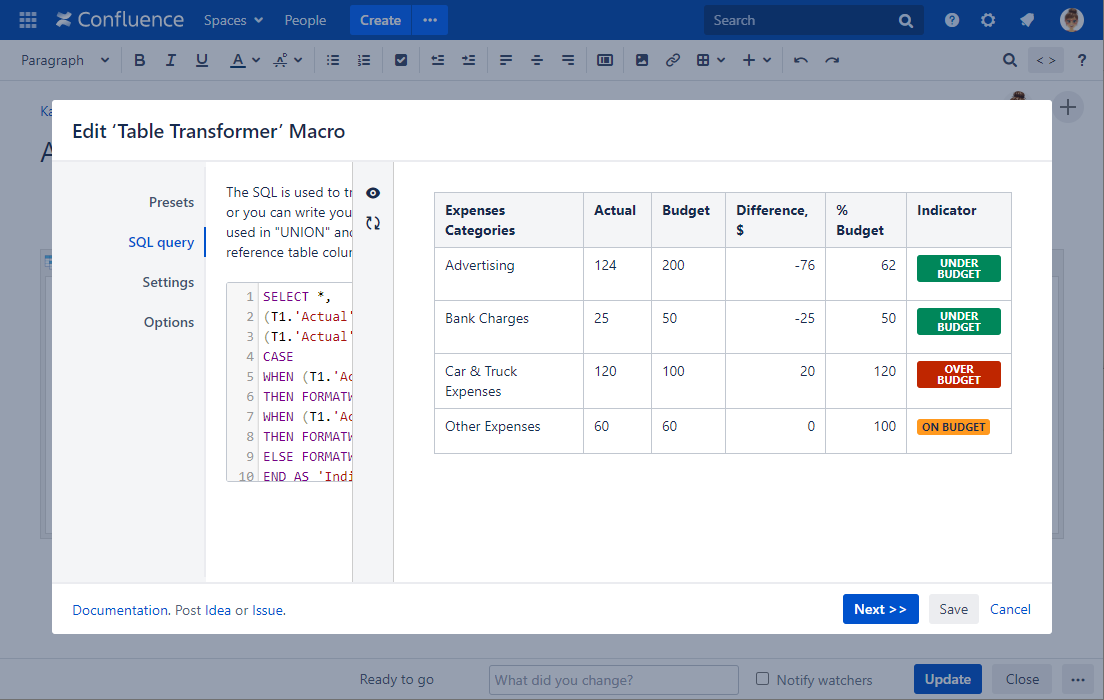Click the refresh preview arrows icon

pos(373,223)
